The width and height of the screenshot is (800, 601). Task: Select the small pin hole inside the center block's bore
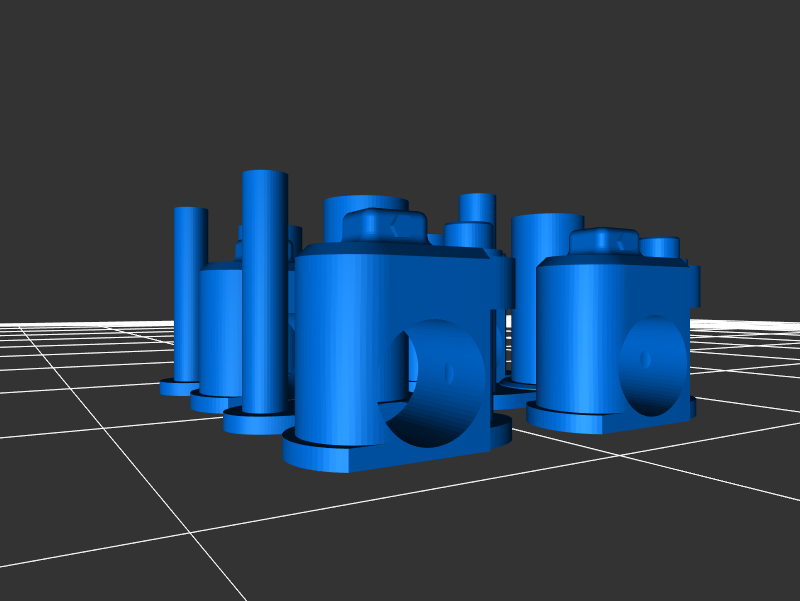tap(449, 374)
